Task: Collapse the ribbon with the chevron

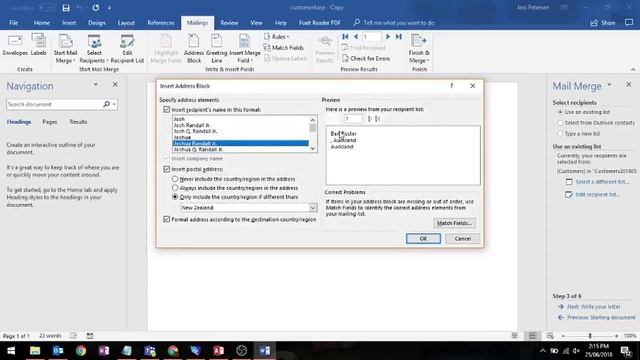Action: tap(633, 69)
